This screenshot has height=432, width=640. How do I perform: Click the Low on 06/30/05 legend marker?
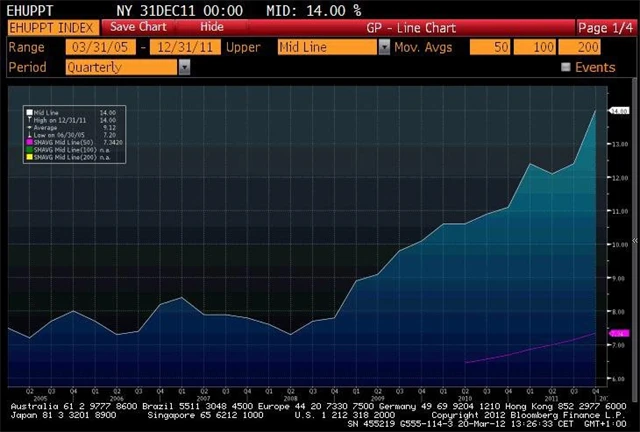coord(29,136)
